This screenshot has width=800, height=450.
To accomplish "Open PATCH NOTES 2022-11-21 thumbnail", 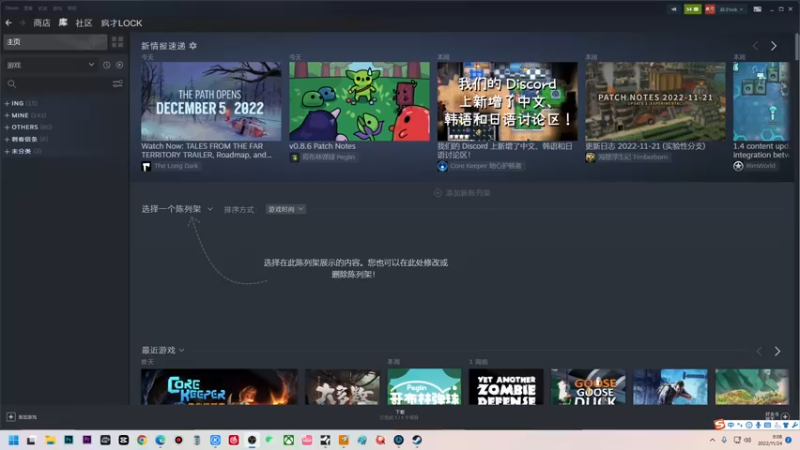I will coord(655,102).
